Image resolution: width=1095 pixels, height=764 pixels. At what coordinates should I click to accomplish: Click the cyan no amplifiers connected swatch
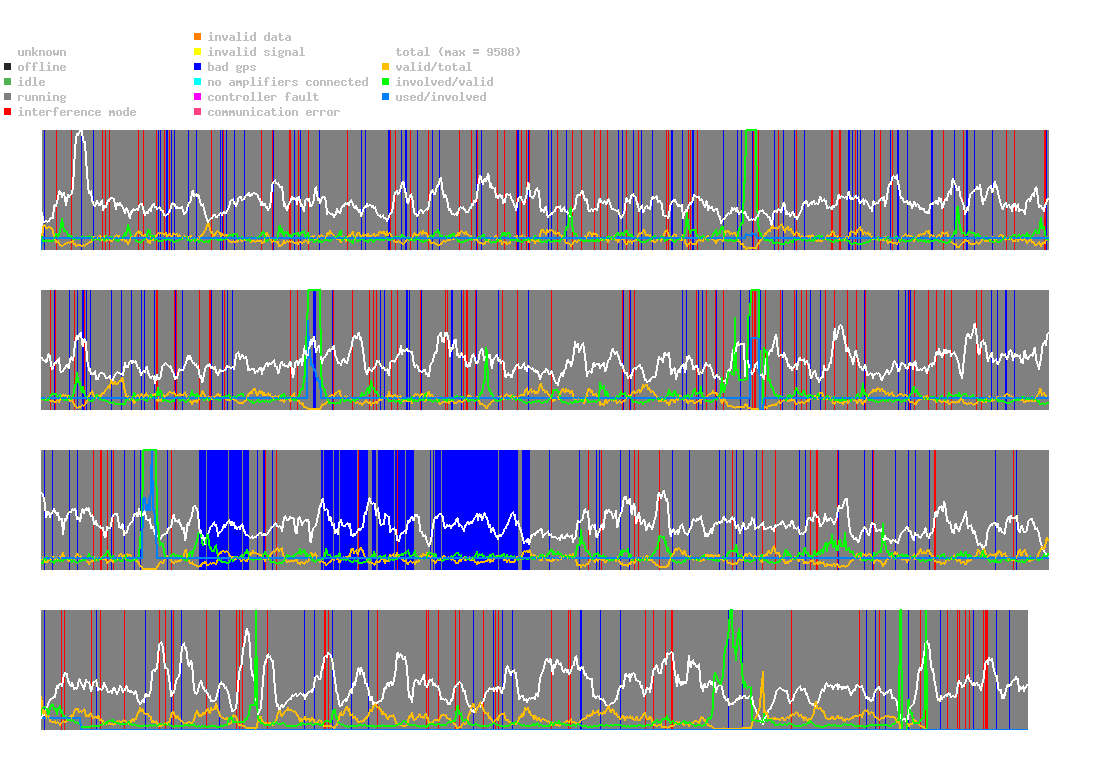point(197,82)
